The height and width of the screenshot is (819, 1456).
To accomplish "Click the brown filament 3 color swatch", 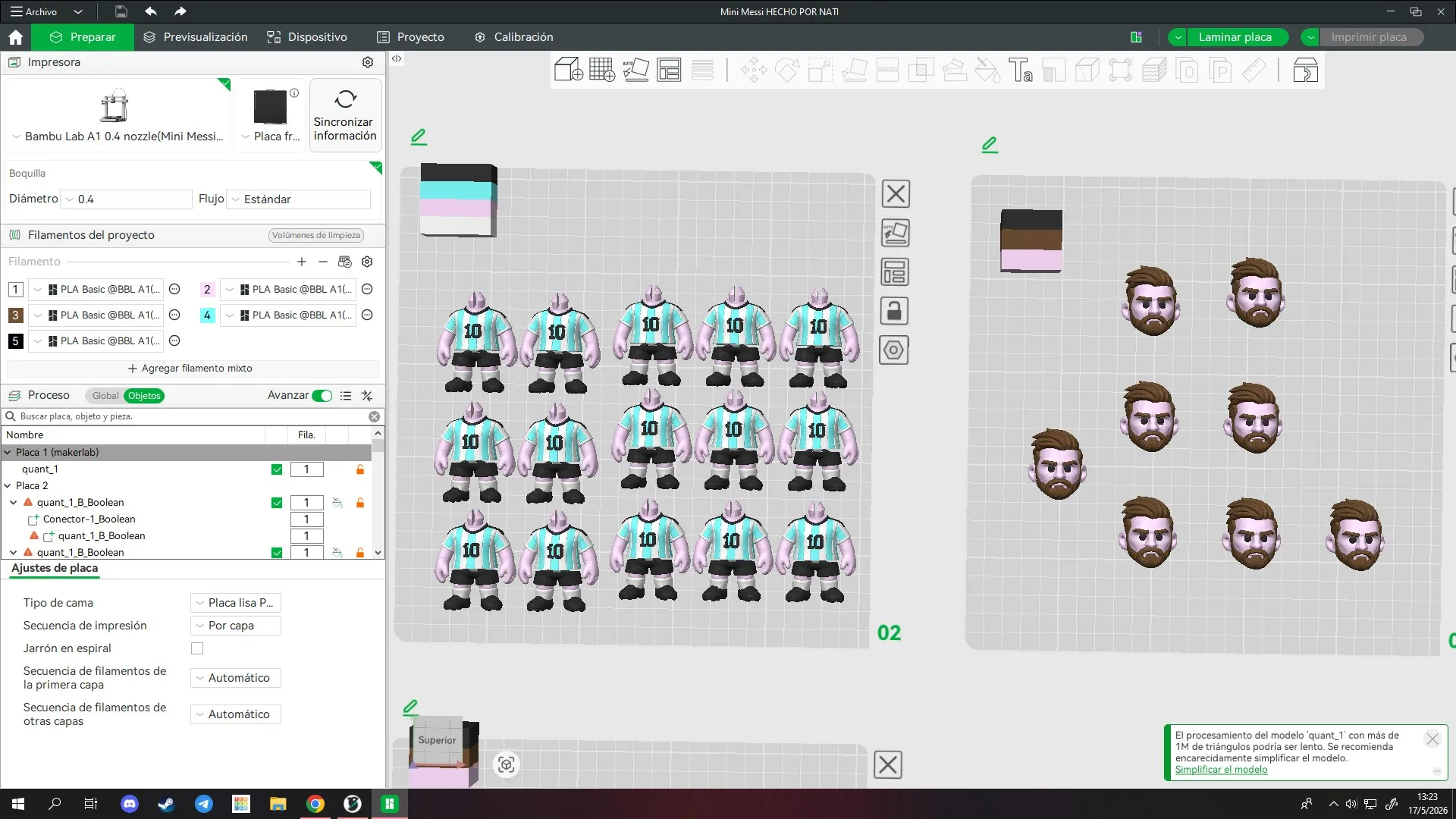I will [x=15, y=315].
